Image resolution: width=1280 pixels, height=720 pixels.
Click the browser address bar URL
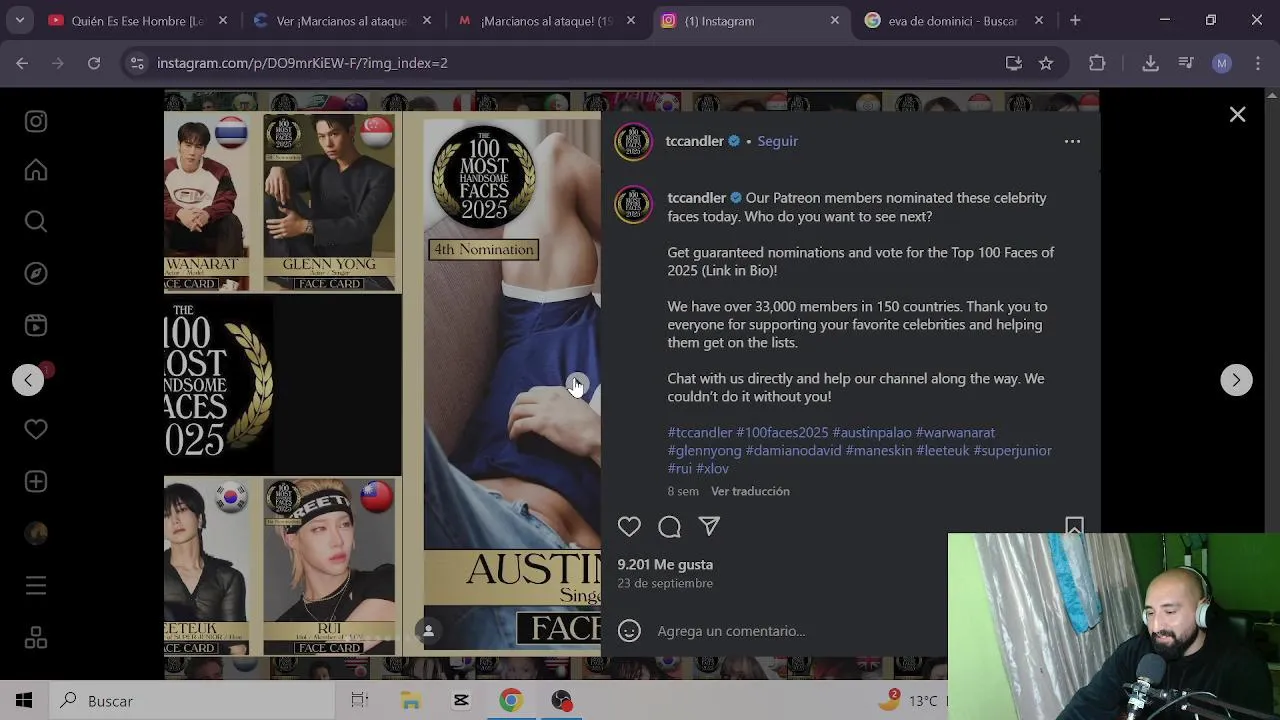tap(302, 63)
